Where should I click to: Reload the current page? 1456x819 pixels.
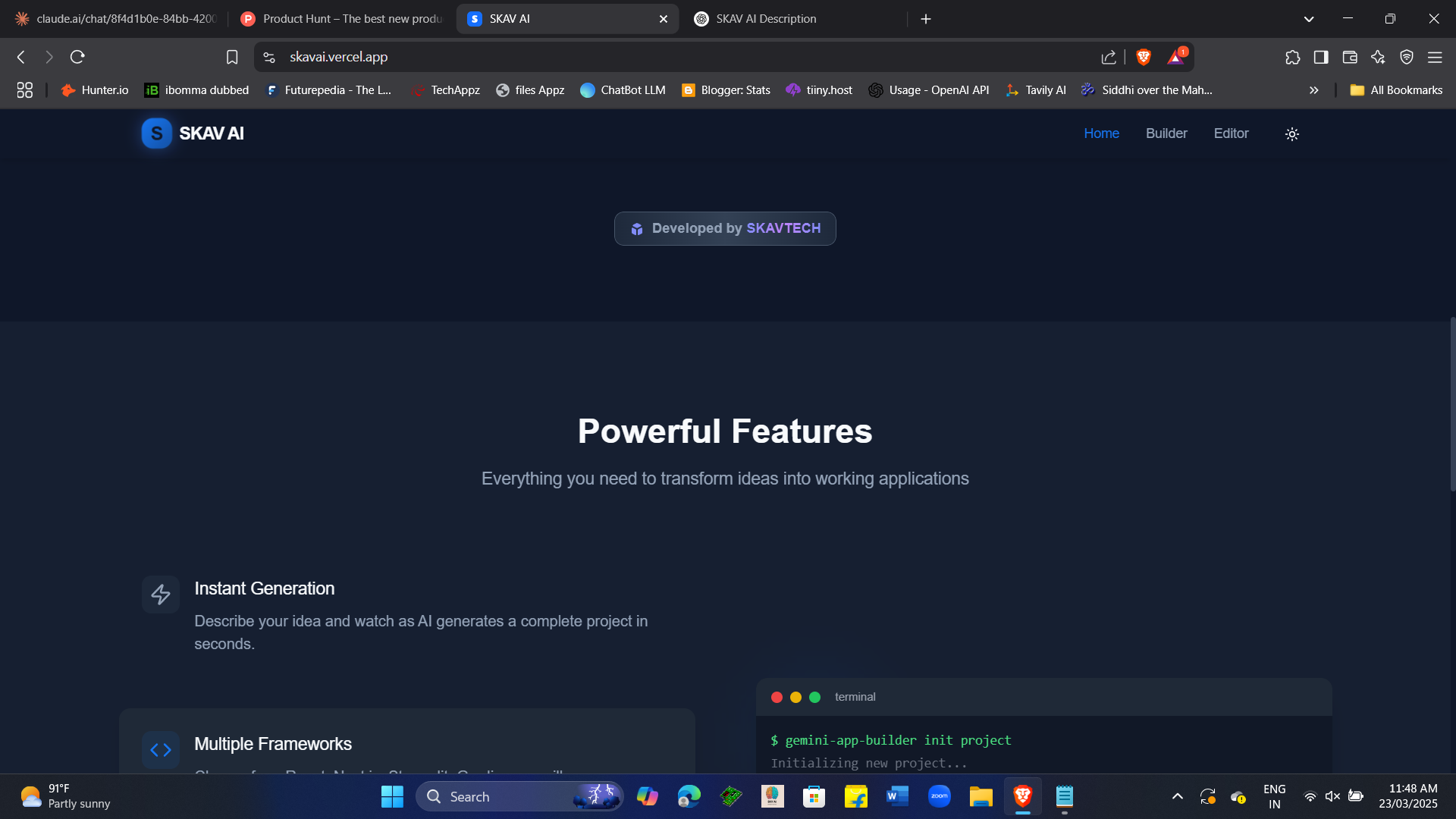(77, 57)
